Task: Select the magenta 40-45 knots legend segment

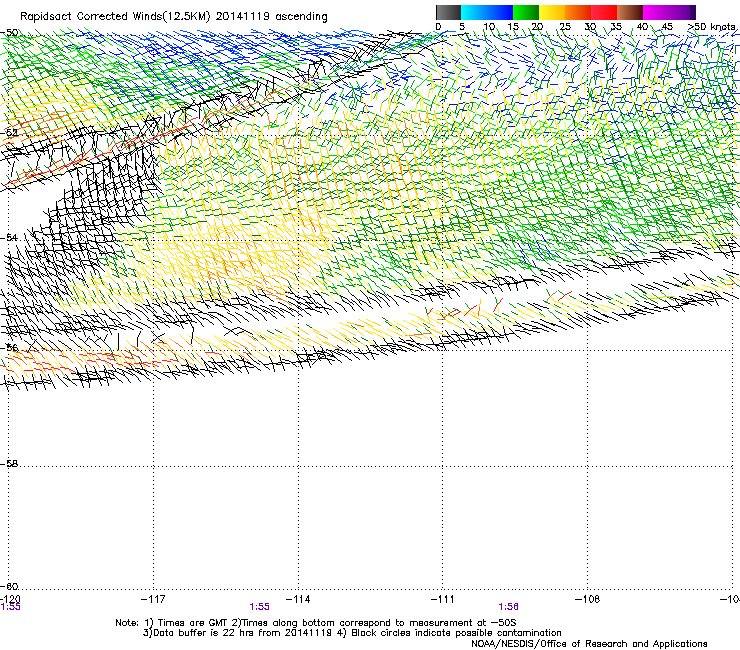Action: click(x=656, y=12)
